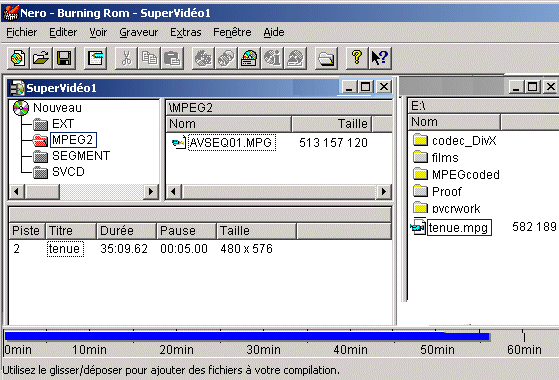
Task: Click the disc info 'i' toolbar icon
Action: click(272, 58)
